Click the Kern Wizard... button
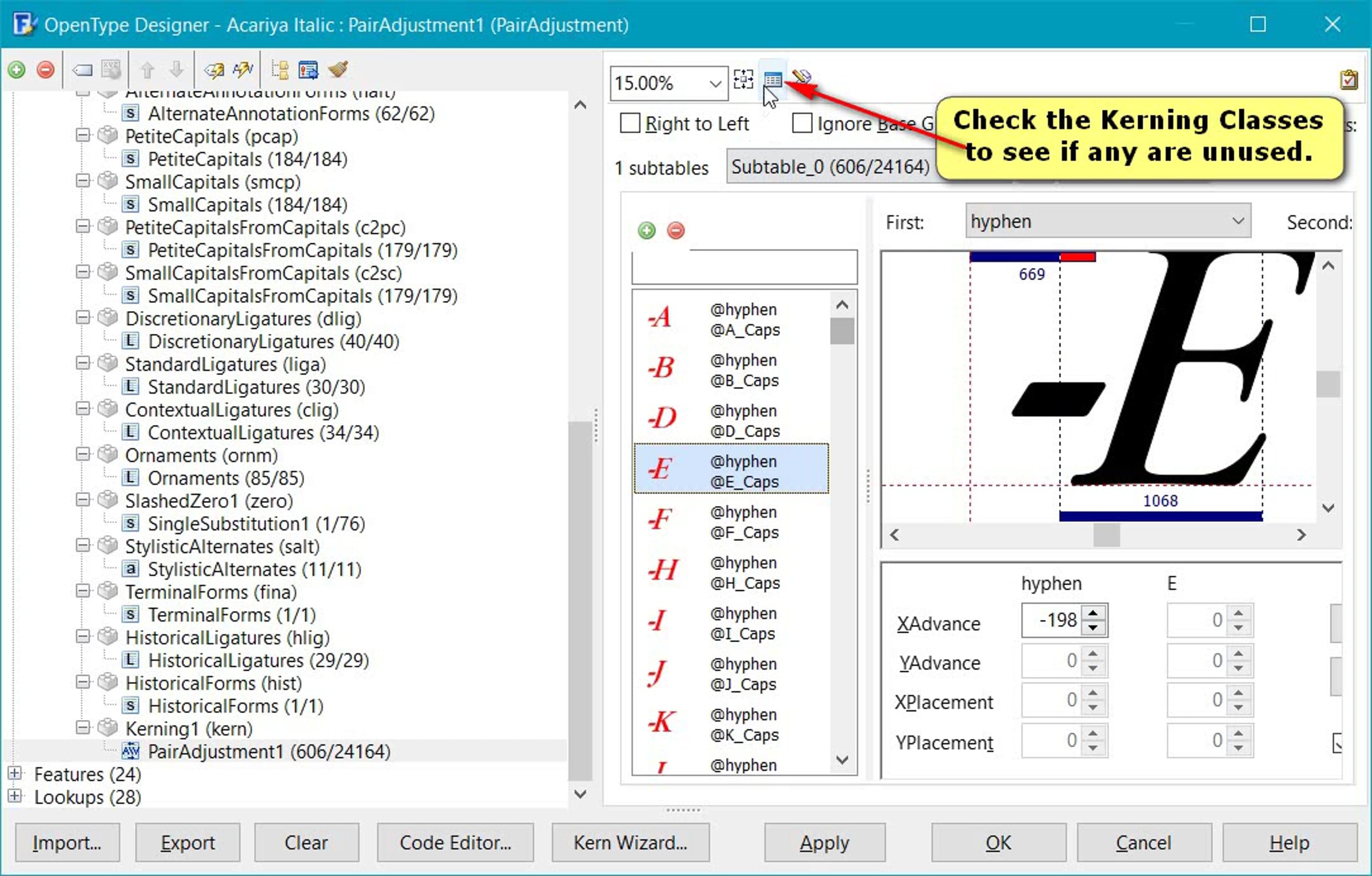The image size is (1372, 876). pos(630,842)
